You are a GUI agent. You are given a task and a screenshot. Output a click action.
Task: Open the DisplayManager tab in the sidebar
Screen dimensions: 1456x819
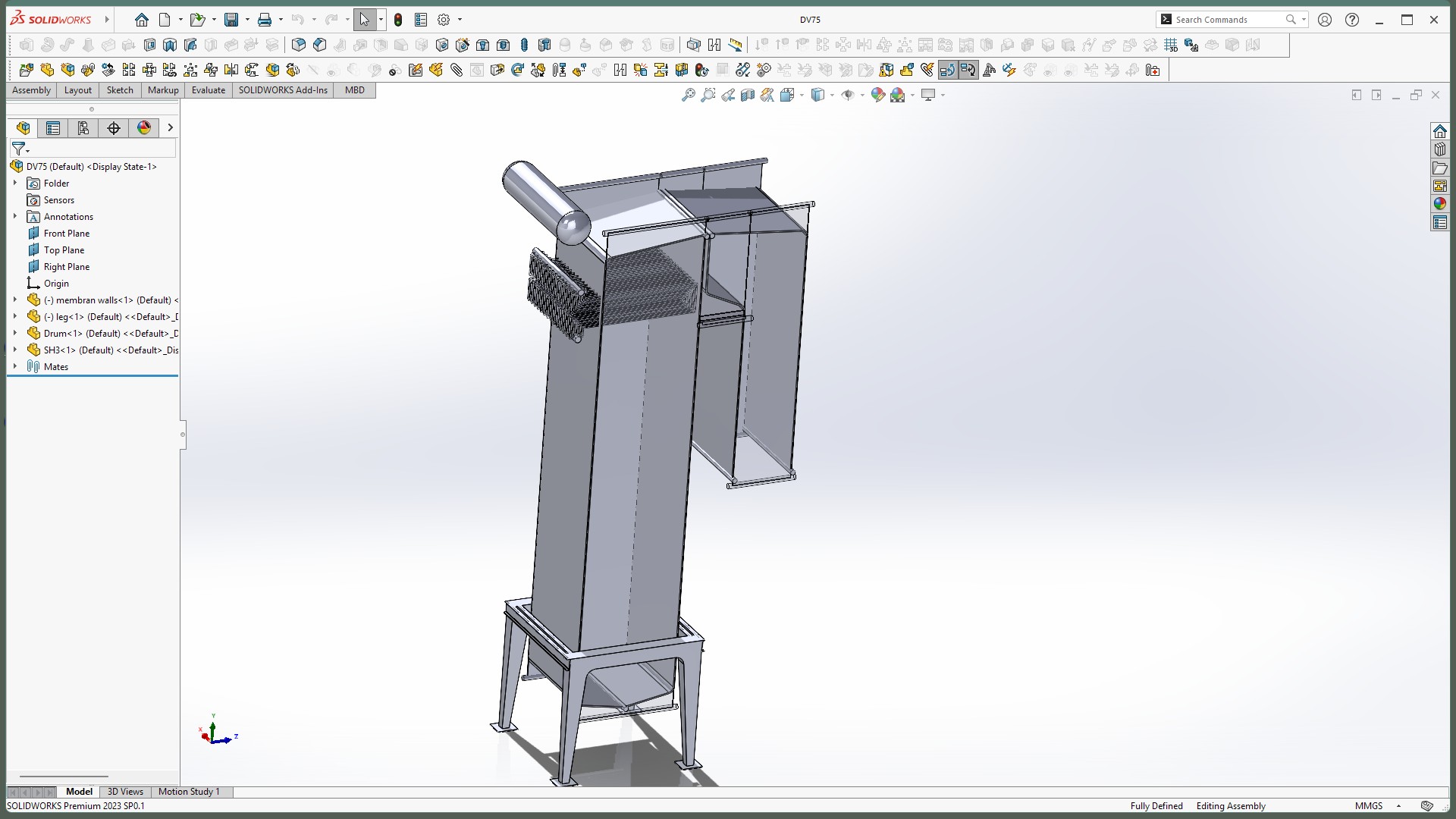point(144,127)
